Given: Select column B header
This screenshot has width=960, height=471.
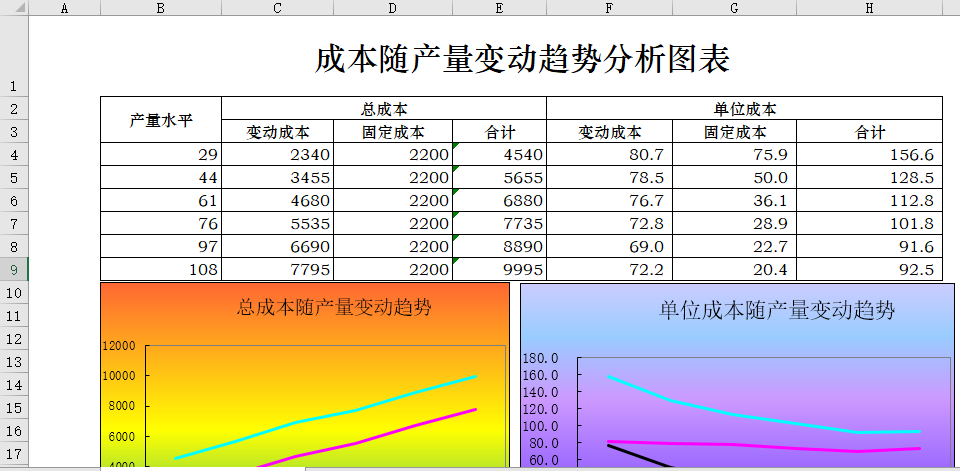Looking at the screenshot, I should click(x=160, y=8).
